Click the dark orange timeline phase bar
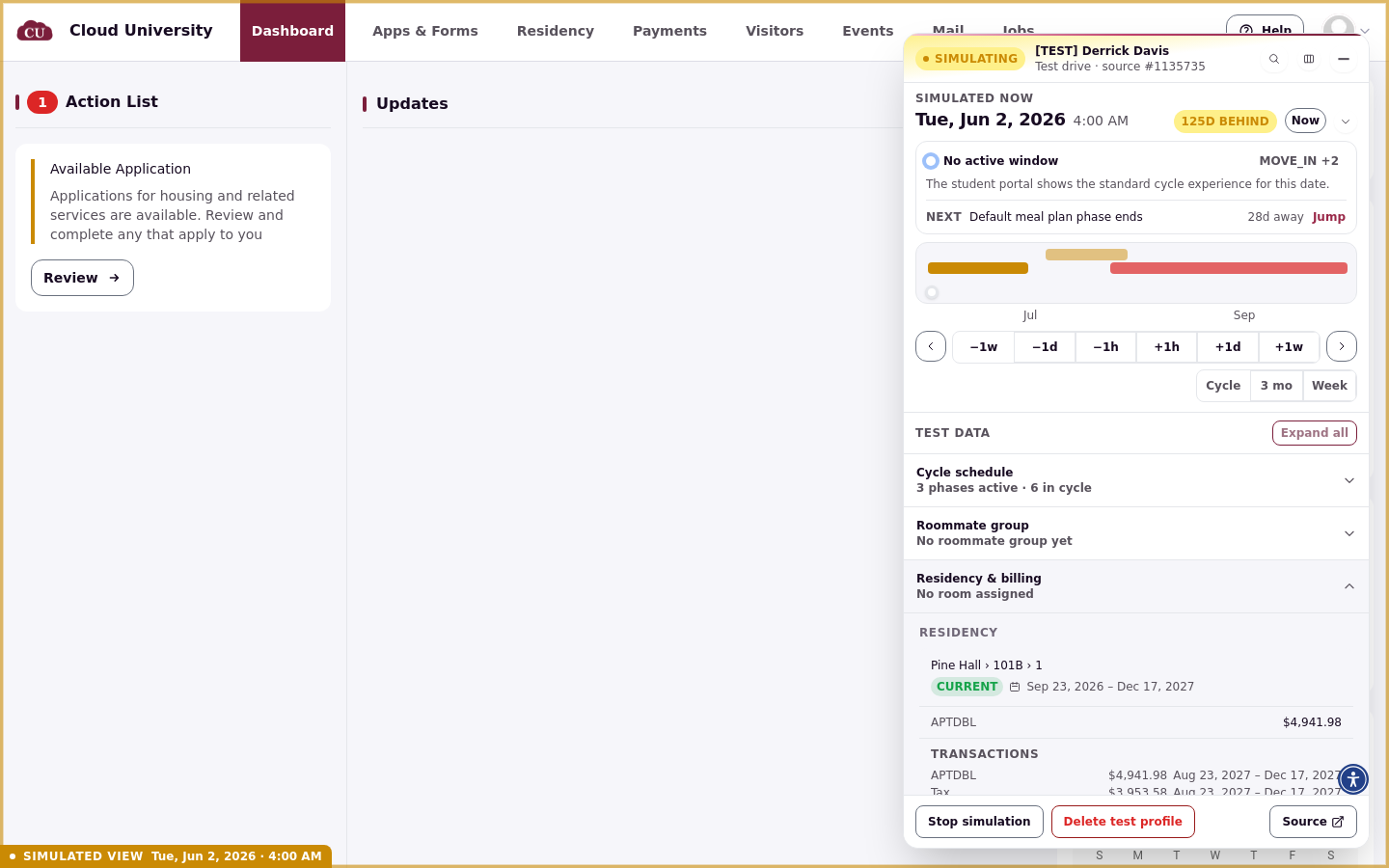 (x=978, y=268)
